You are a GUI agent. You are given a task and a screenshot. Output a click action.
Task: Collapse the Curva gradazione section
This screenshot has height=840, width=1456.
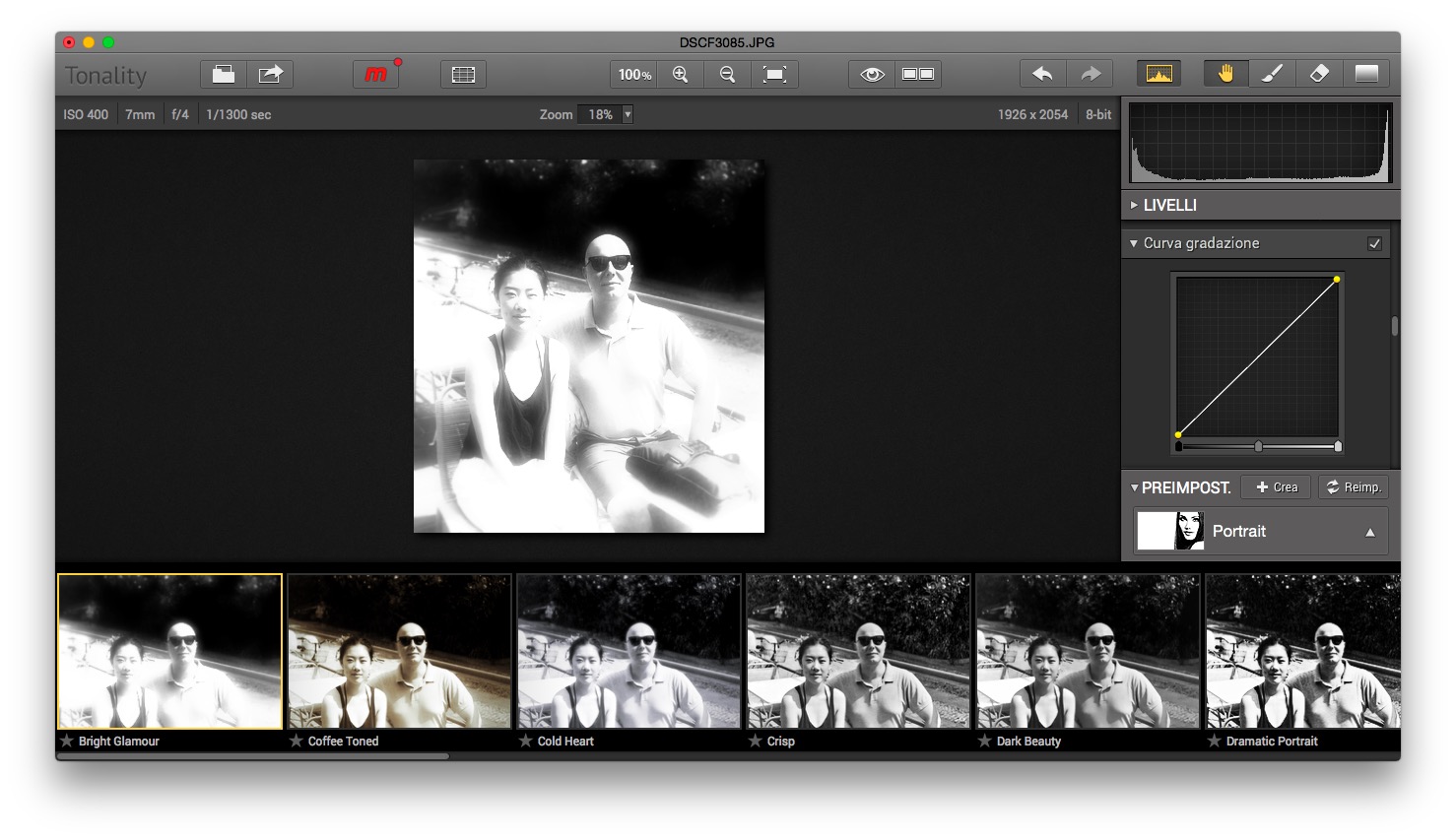pyautogui.click(x=1134, y=243)
